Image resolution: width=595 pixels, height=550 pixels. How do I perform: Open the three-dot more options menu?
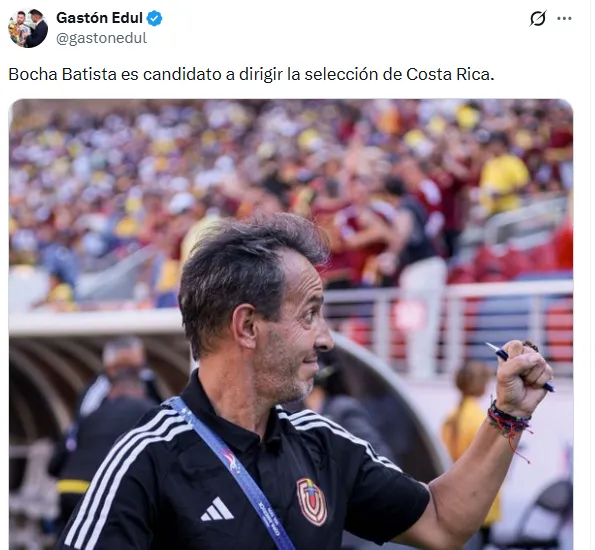[x=564, y=18]
